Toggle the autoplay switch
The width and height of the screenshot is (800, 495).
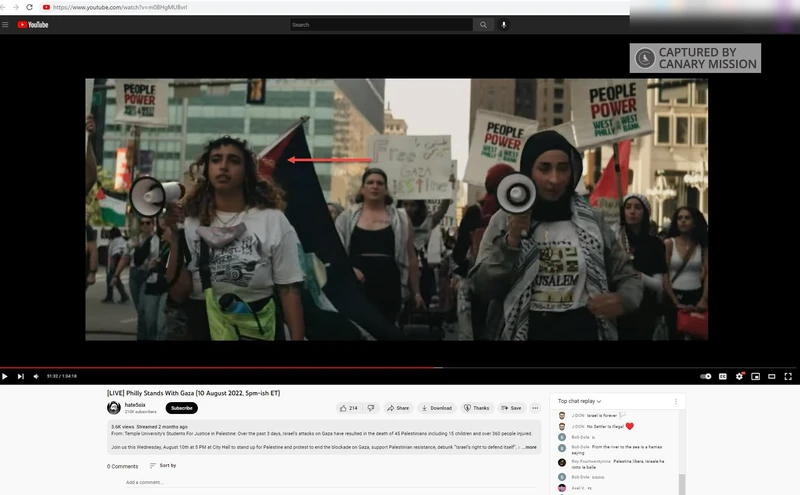(x=706, y=376)
